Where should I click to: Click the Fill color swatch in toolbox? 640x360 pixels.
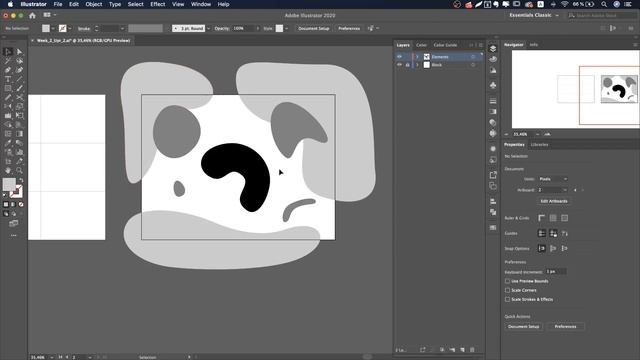tap(9, 184)
